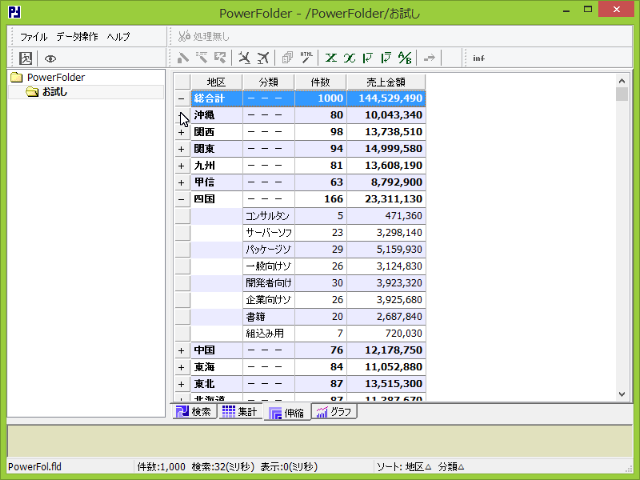Image resolution: width=640 pixels, height=480 pixels.
Task: Open the ヘルプ menu
Action: coord(118,37)
